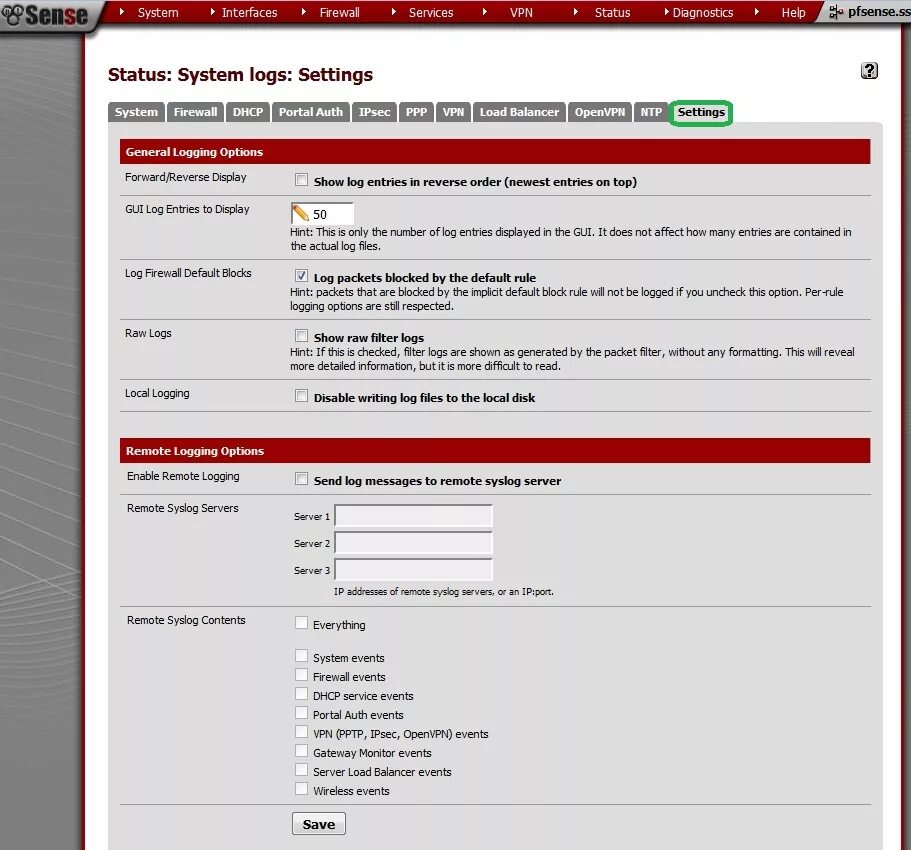Click the General Logging Options header
This screenshot has width=911, height=850.
click(495, 152)
